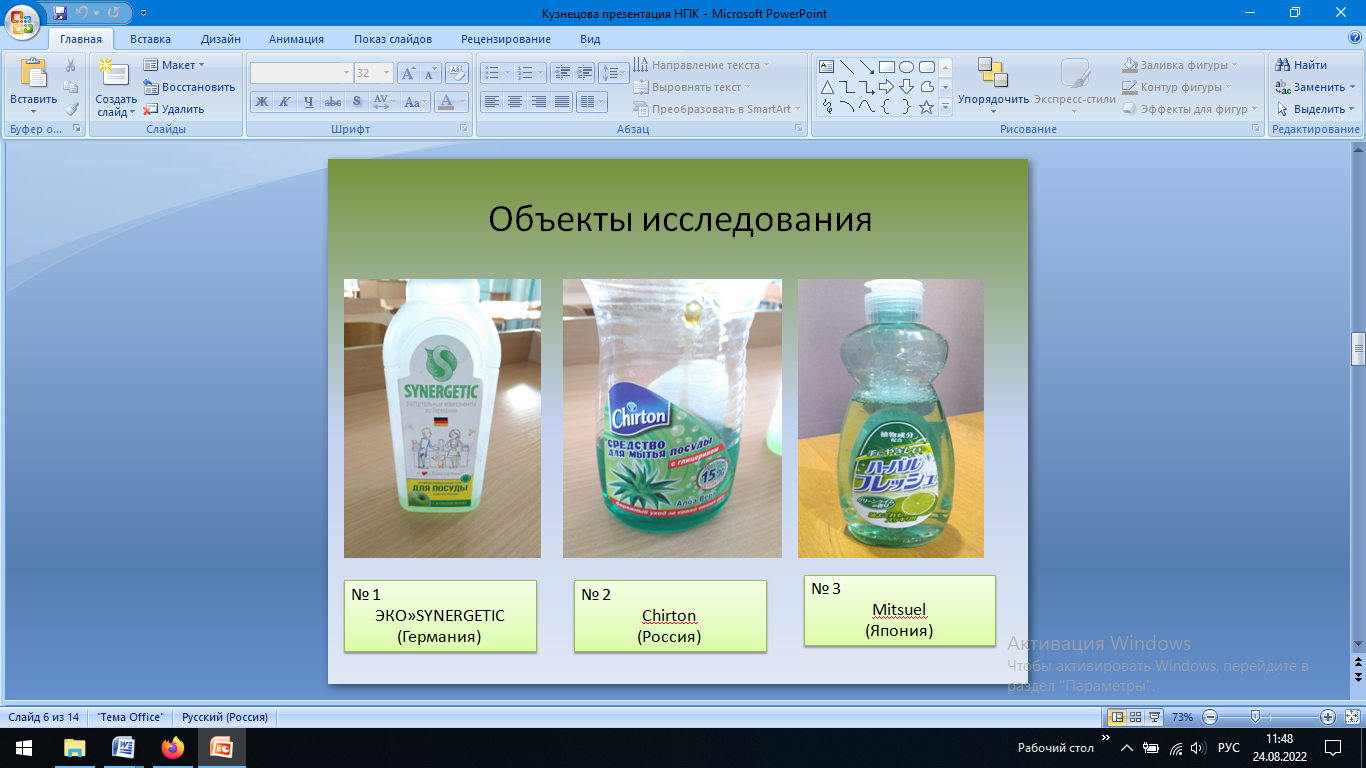Click the Упорядочить arrange icon
This screenshot has width=1366, height=768.
coord(992,73)
